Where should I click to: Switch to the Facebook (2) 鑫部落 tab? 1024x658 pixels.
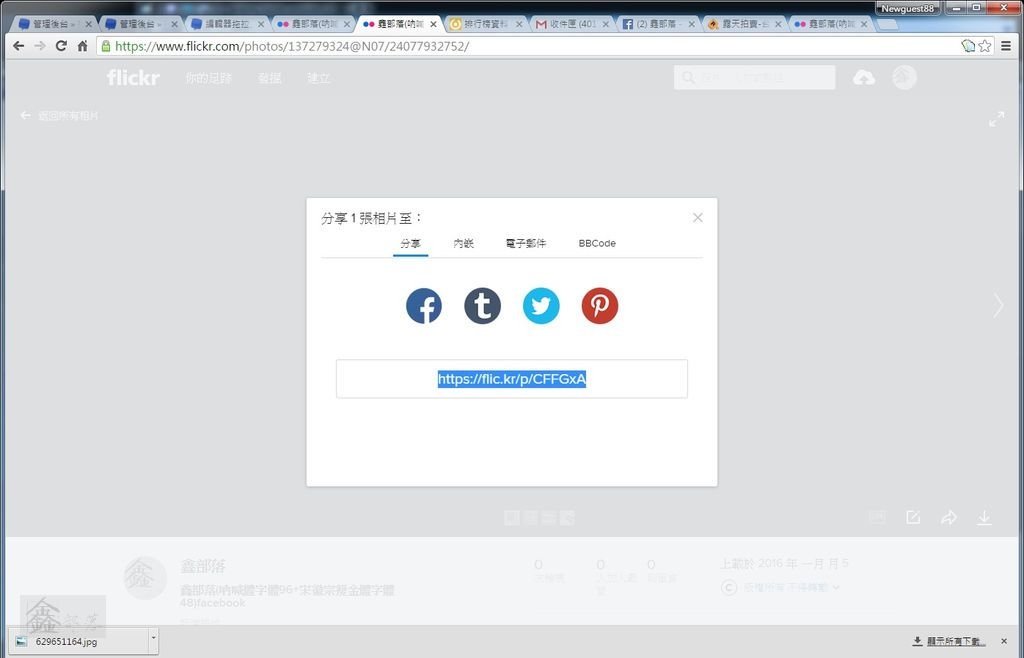coord(658,24)
